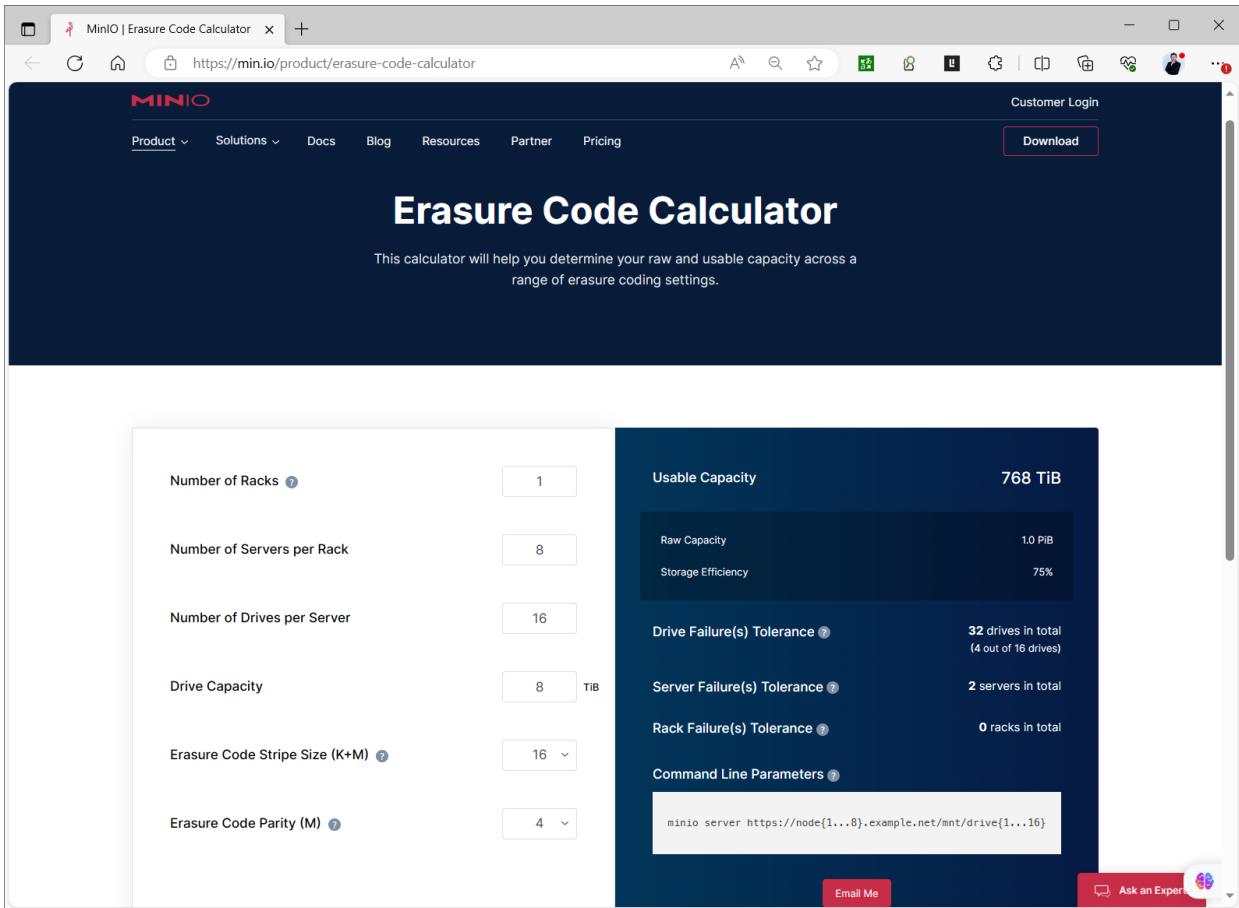1239x908 pixels.
Task: Open split screen icon
Action: pos(1042,63)
